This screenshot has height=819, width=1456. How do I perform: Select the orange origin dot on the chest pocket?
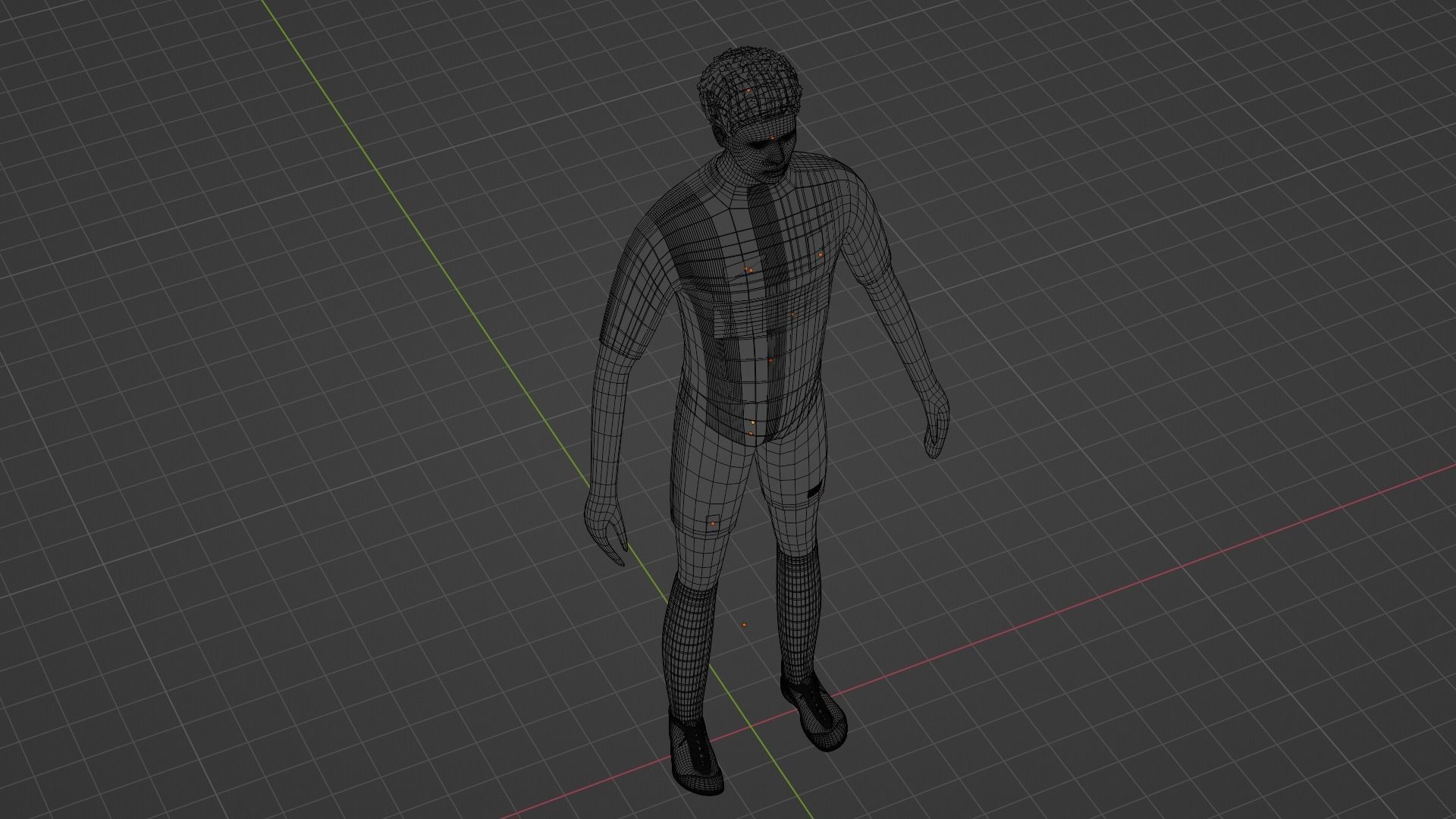pos(821,255)
